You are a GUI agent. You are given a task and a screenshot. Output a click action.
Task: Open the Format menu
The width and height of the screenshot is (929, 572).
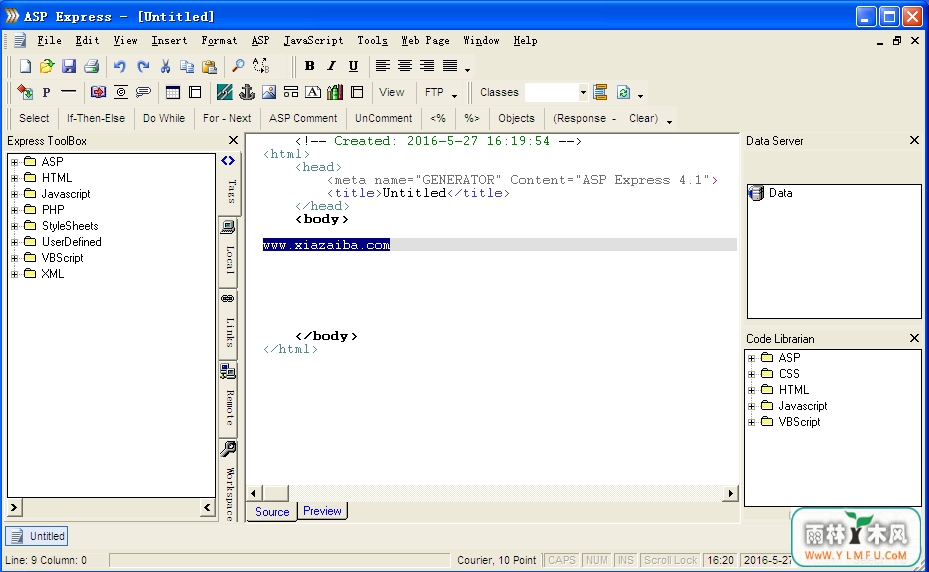(219, 40)
